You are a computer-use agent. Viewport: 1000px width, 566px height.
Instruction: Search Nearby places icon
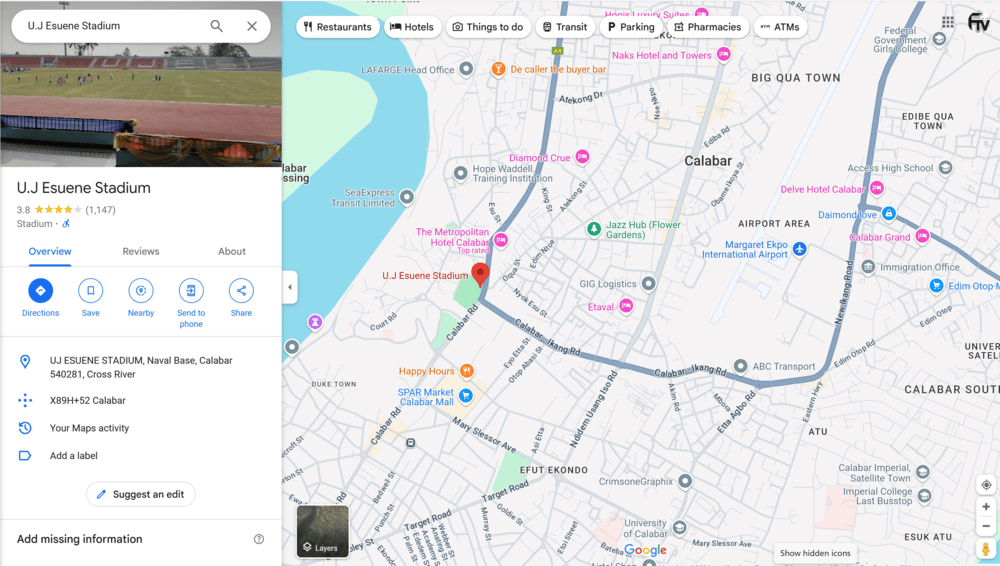click(x=141, y=291)
